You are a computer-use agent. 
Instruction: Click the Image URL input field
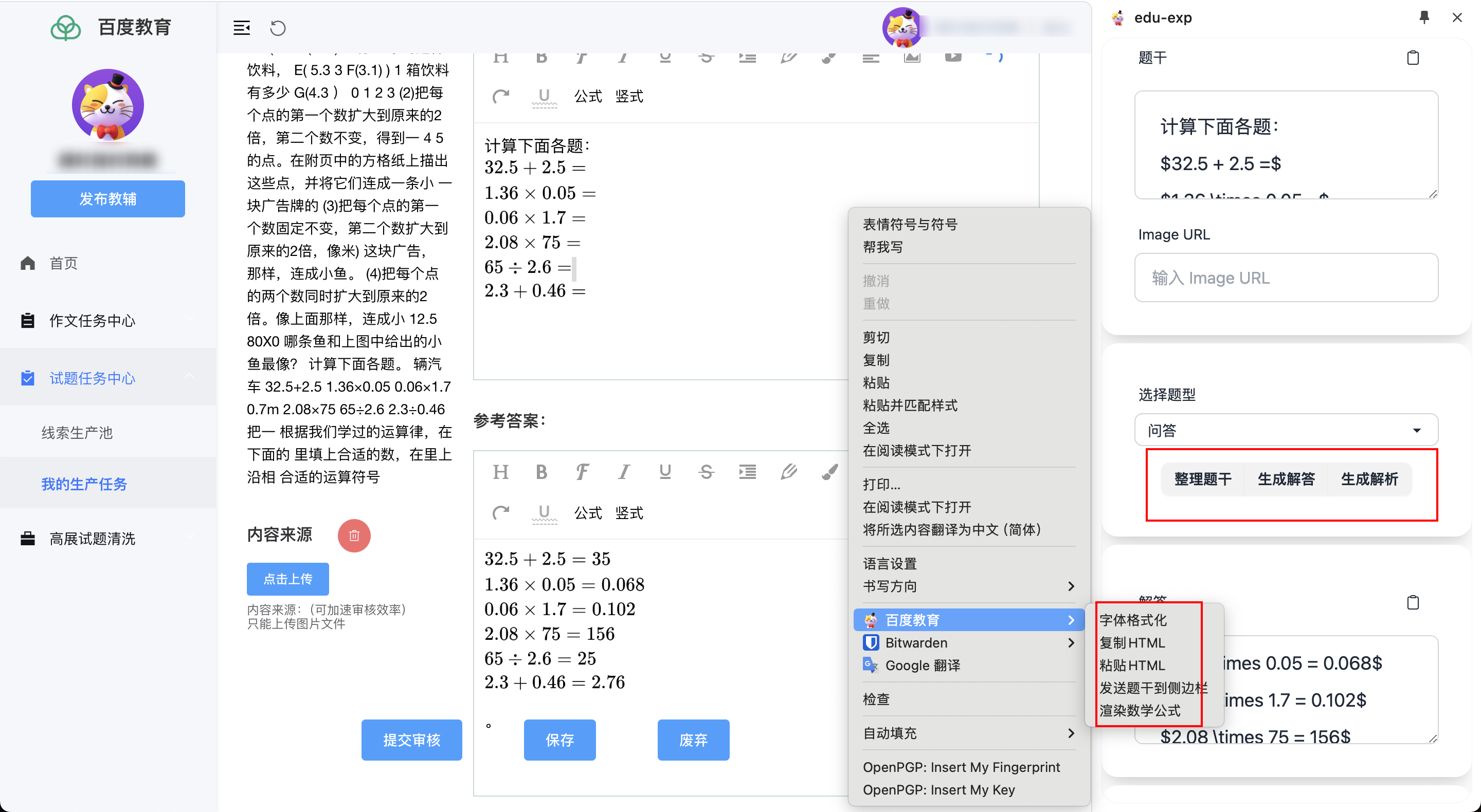click(x=1286, y=278)
